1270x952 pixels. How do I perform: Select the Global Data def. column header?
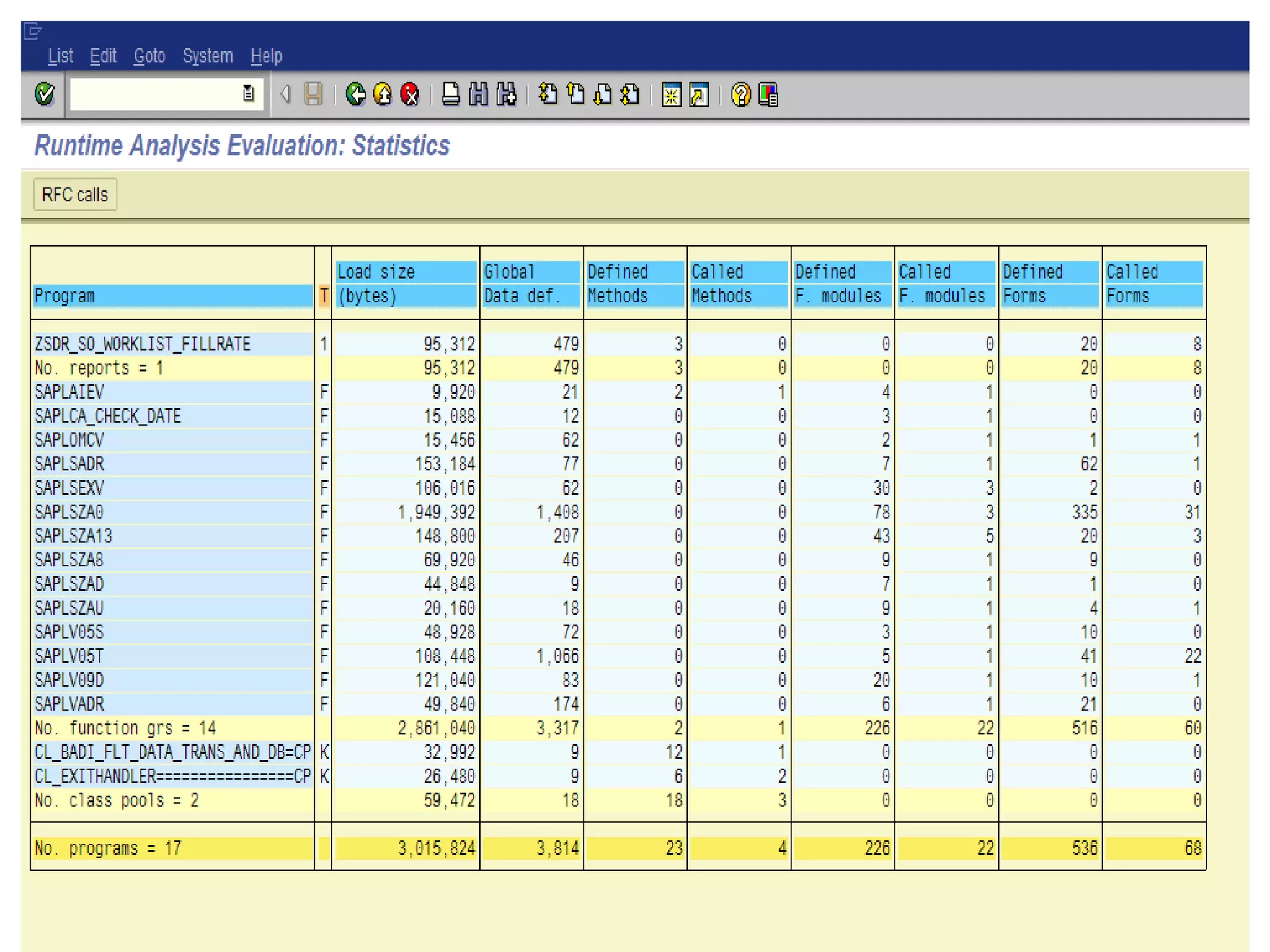[x=531, y=284]
